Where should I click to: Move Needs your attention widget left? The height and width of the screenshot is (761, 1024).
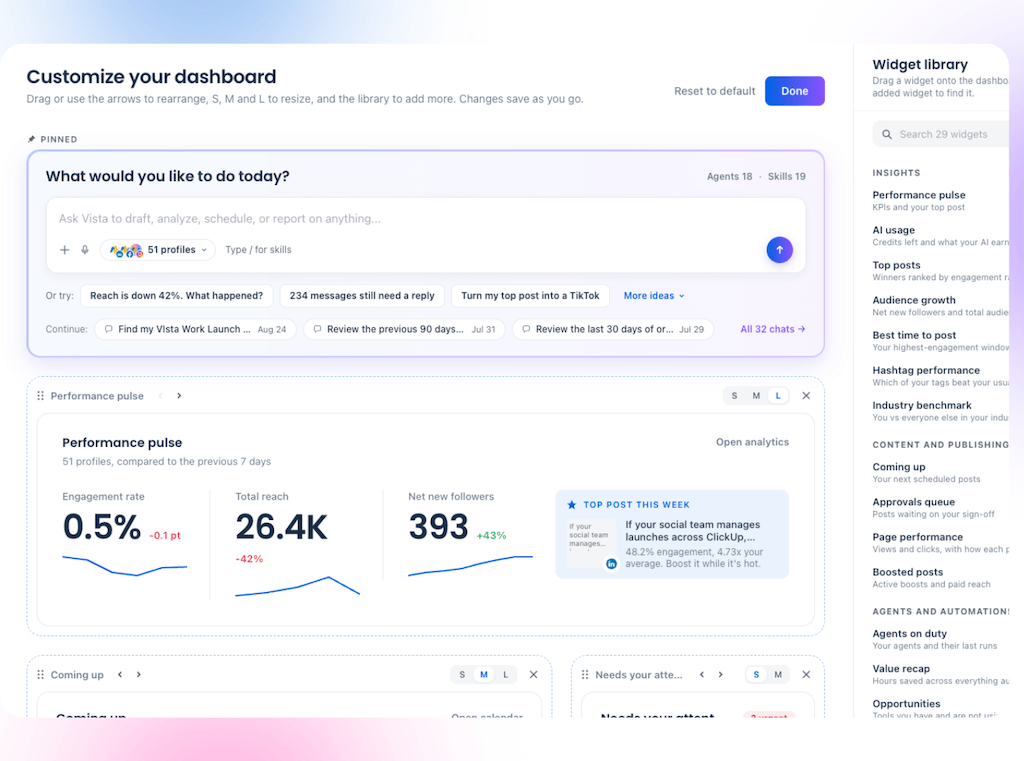click(702, 675)
